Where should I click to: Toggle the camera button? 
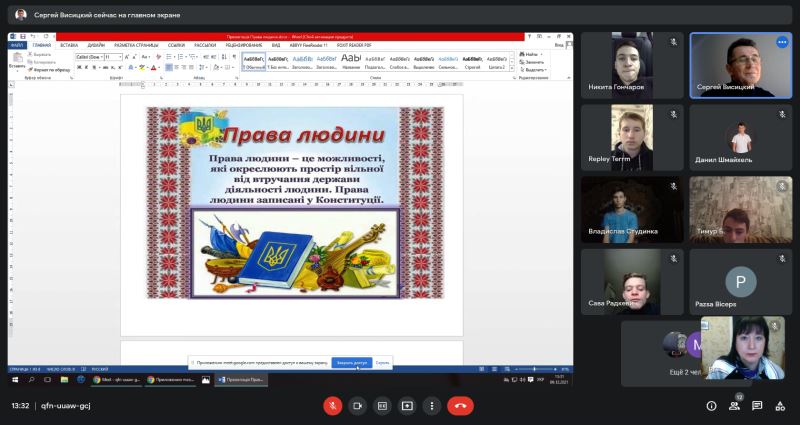(x=358, y=406)
